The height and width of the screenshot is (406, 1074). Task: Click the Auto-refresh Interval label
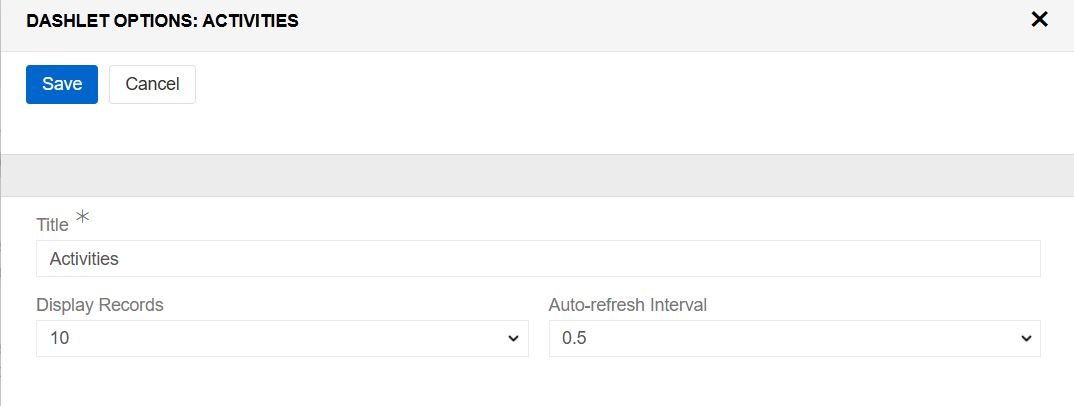pos(628,305)
